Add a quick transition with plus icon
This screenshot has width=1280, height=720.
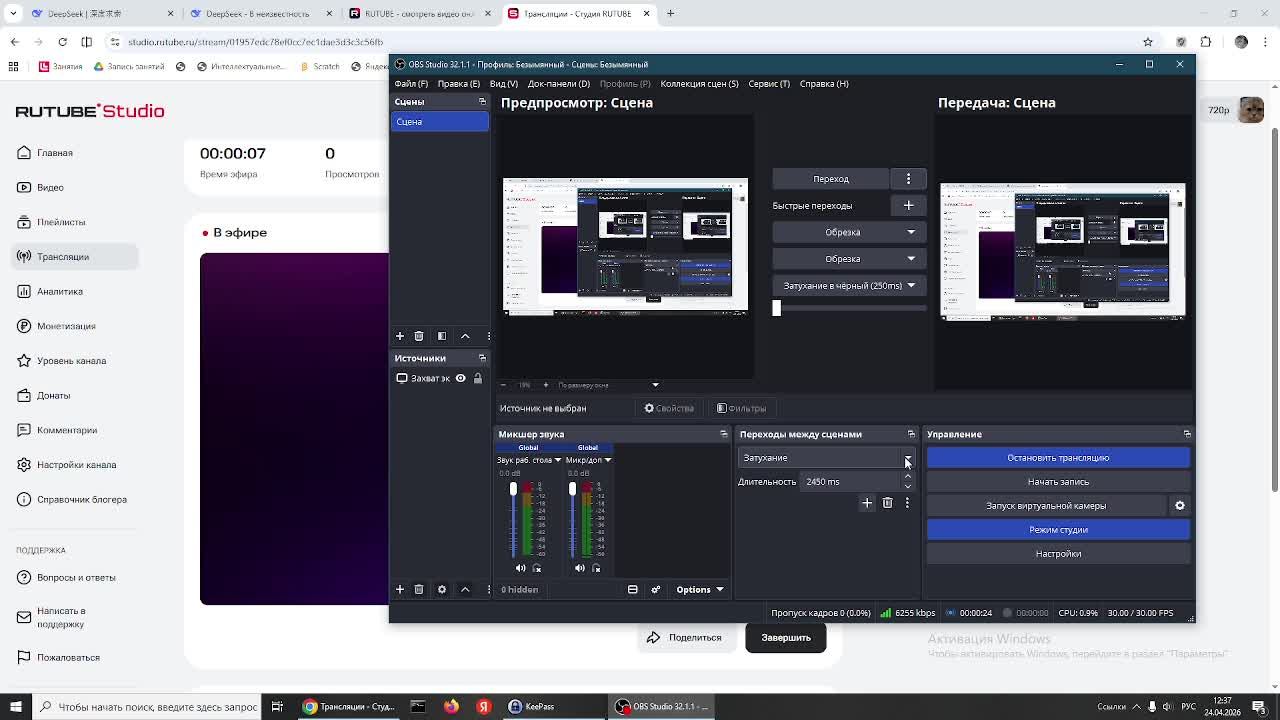click(x=908, y=205)
